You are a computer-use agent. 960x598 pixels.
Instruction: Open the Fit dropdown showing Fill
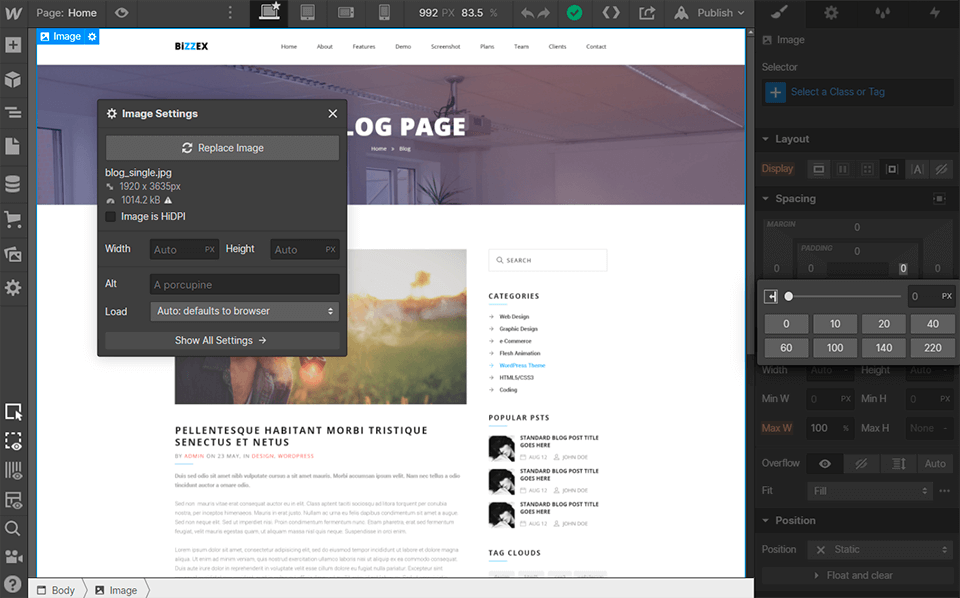(869, 490)
